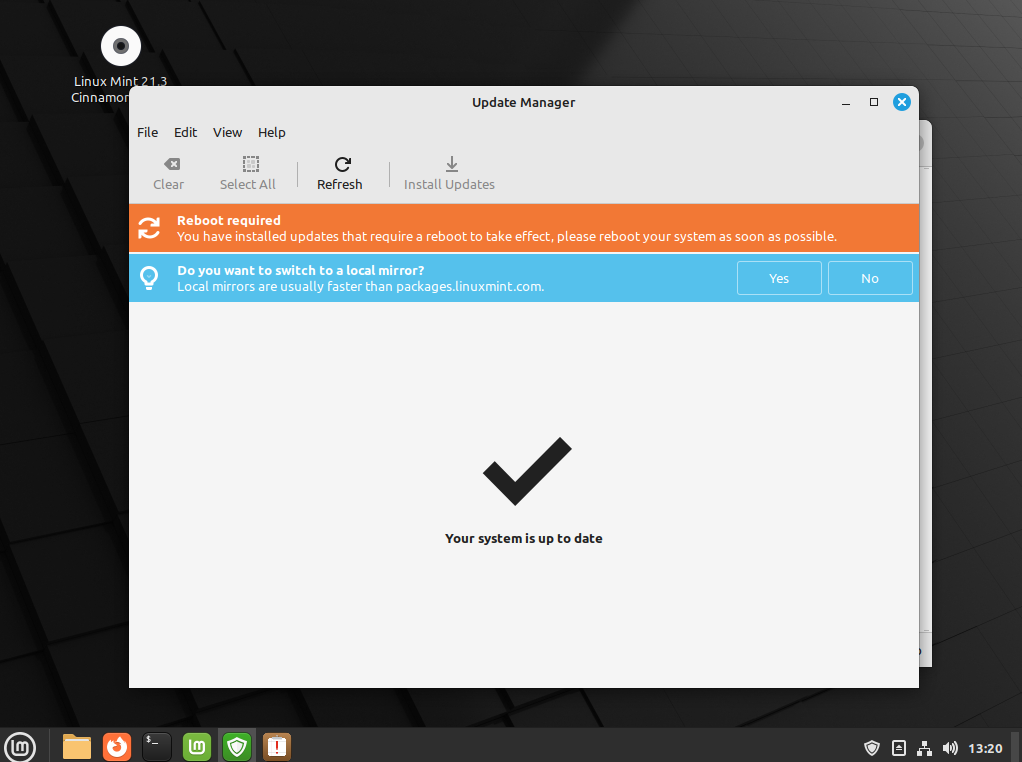Open the network tray icon
The height and width of the screenshot is (762, 1022).
(x=924, y=748)
